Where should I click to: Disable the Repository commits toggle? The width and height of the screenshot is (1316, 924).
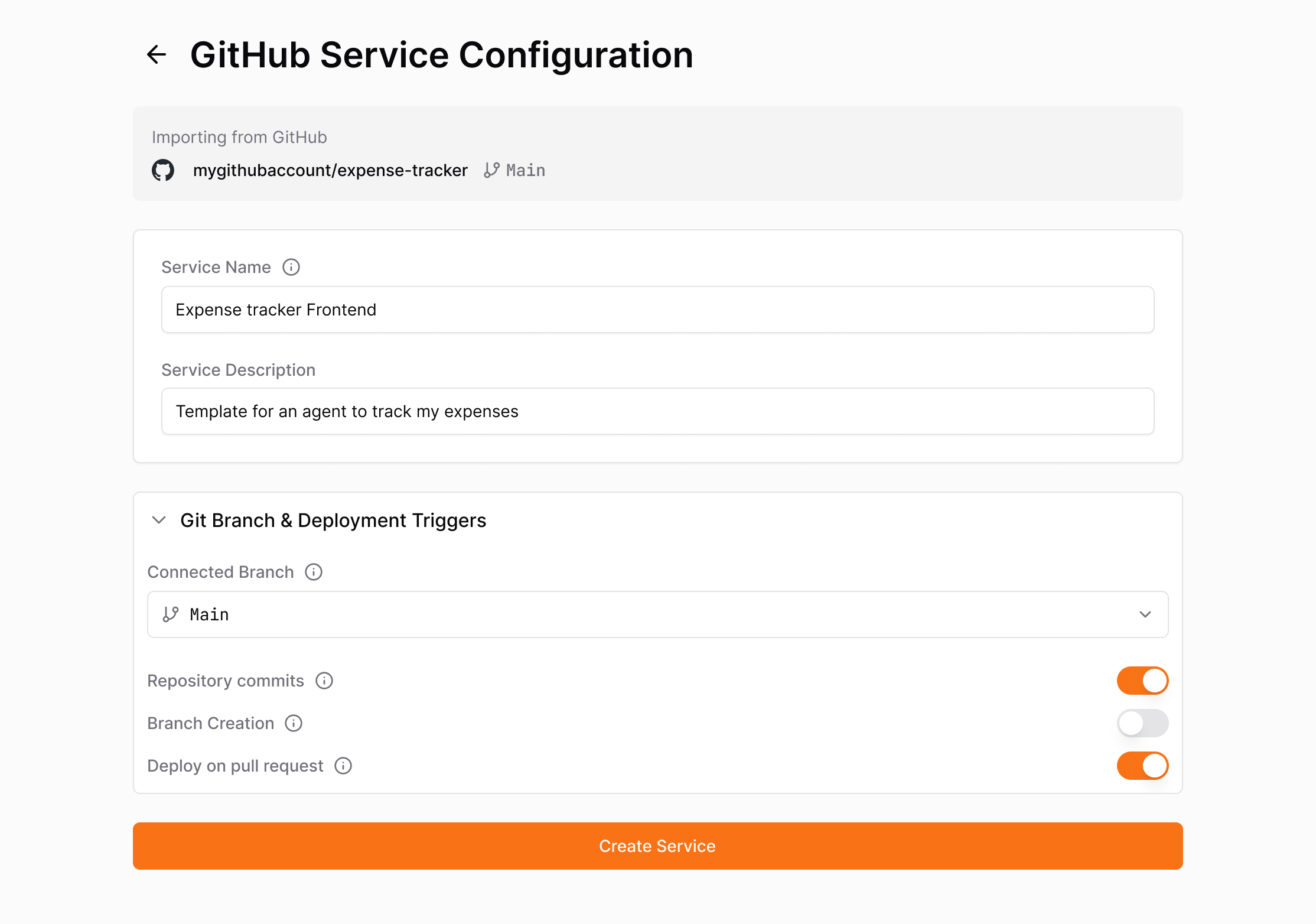coord(1142,681)
